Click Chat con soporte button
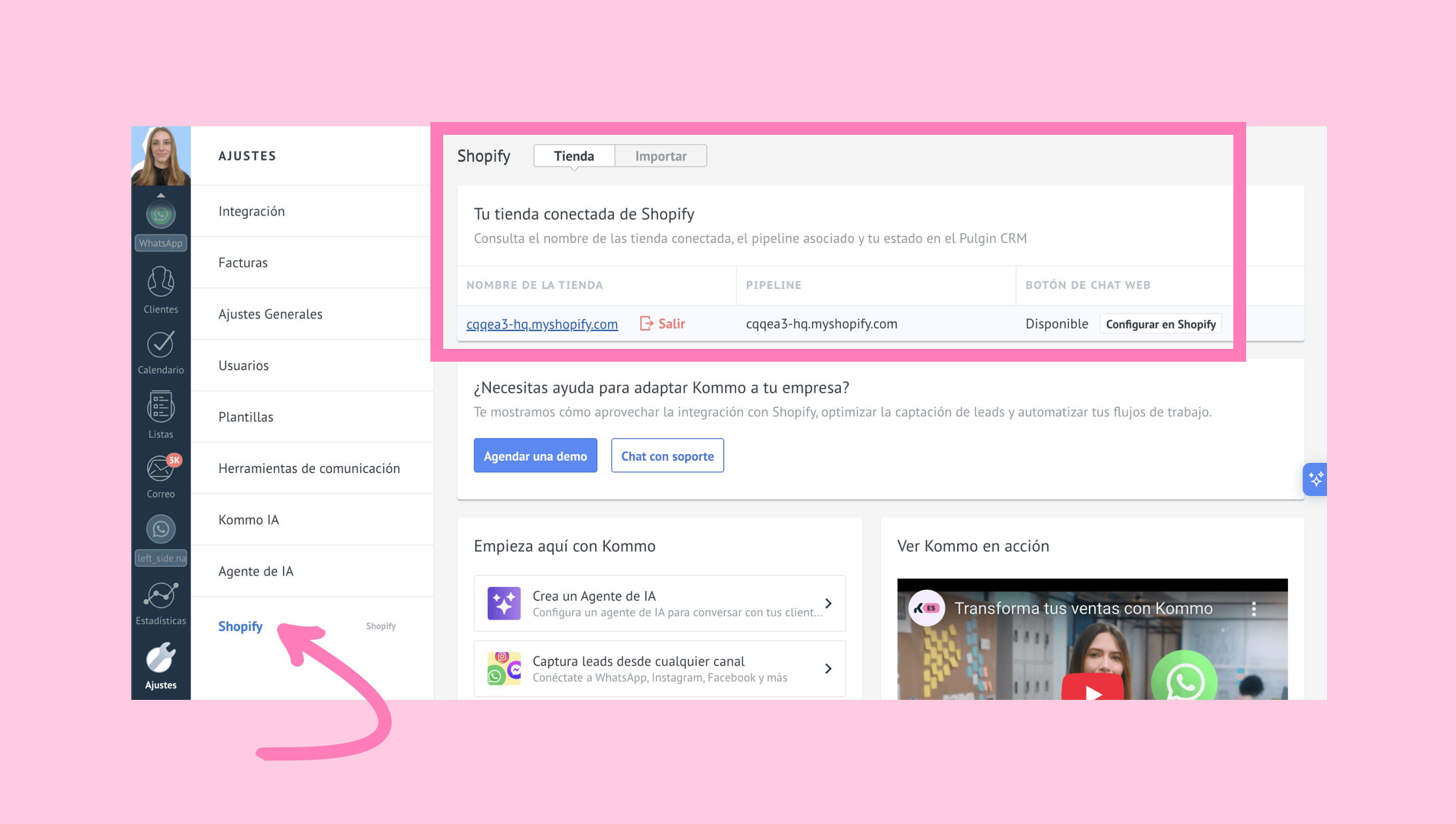Image resolution: width=1456 pixels, height=824 pixels. 668,455
